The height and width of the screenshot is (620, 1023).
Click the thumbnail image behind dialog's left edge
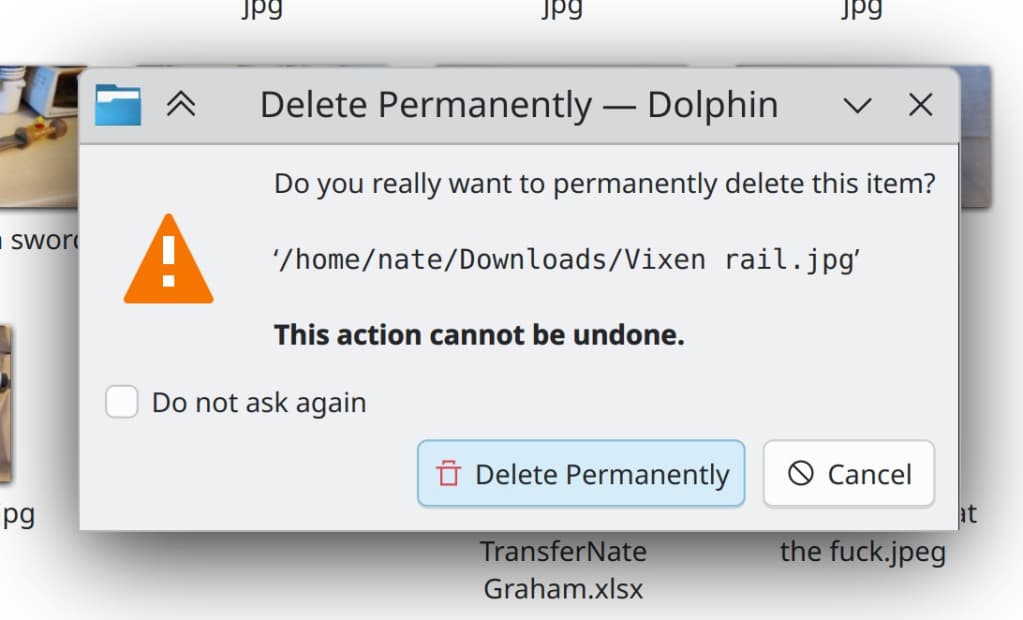39,136
